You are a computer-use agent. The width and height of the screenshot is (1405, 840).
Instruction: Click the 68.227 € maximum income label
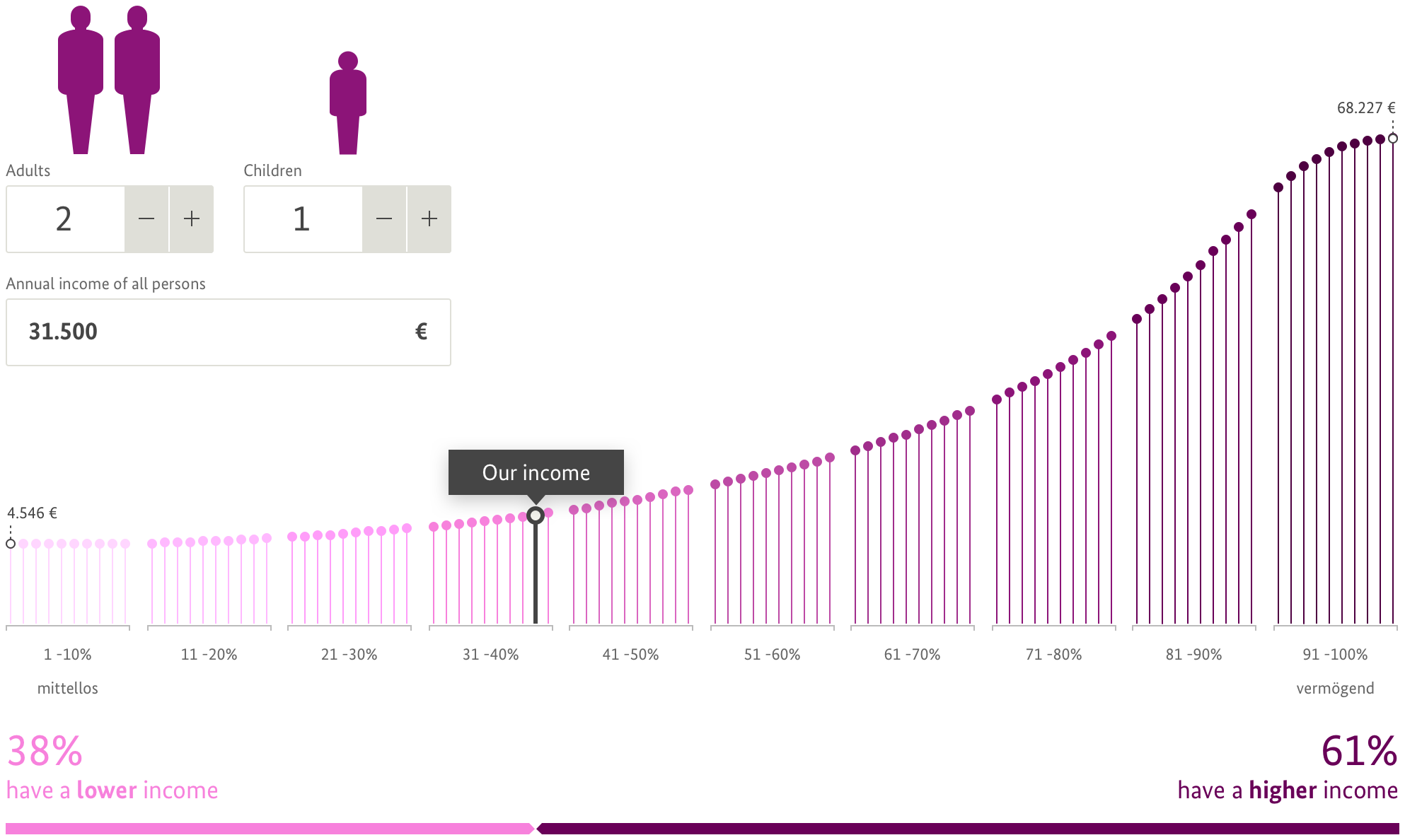(x=1366, y=108)
